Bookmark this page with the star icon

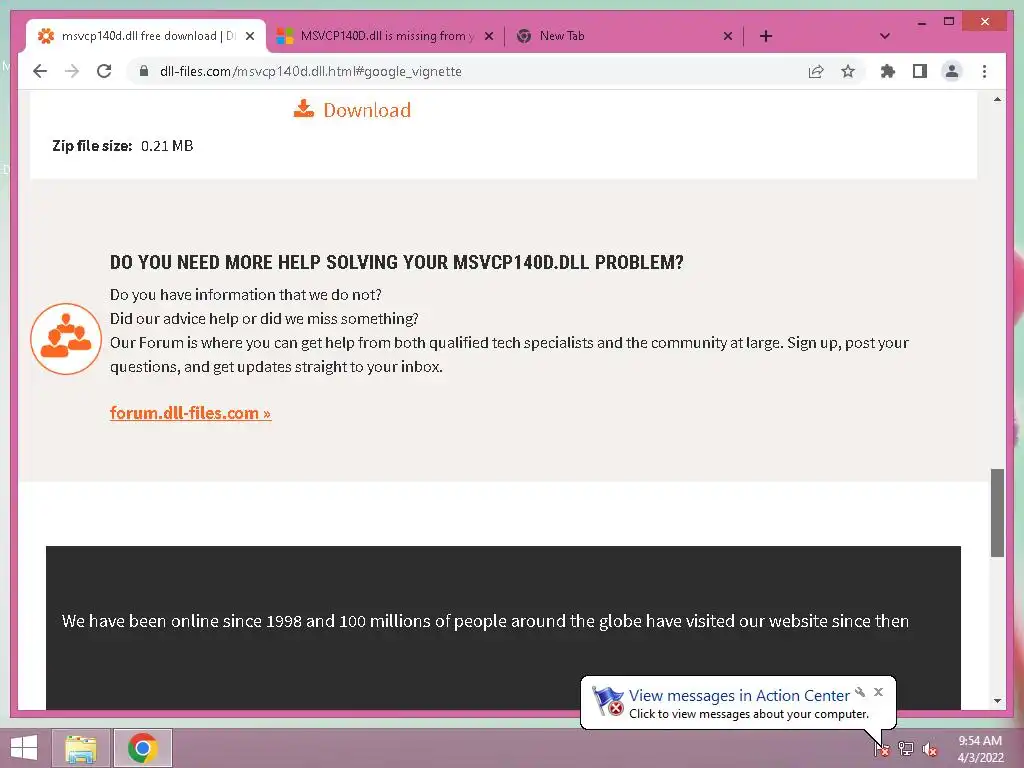848,71
